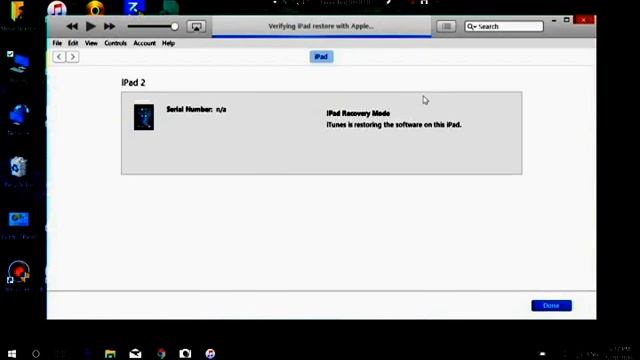The height and width of the screenshot is (360, 640).
Task: Click the 'Serial Number: n/a' text
Action: click(196, 109)
